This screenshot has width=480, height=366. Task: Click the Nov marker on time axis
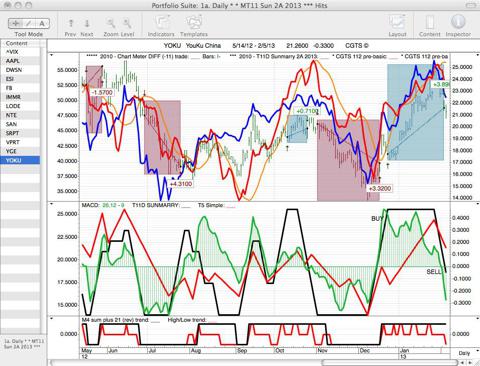click(x=322, y=351)
